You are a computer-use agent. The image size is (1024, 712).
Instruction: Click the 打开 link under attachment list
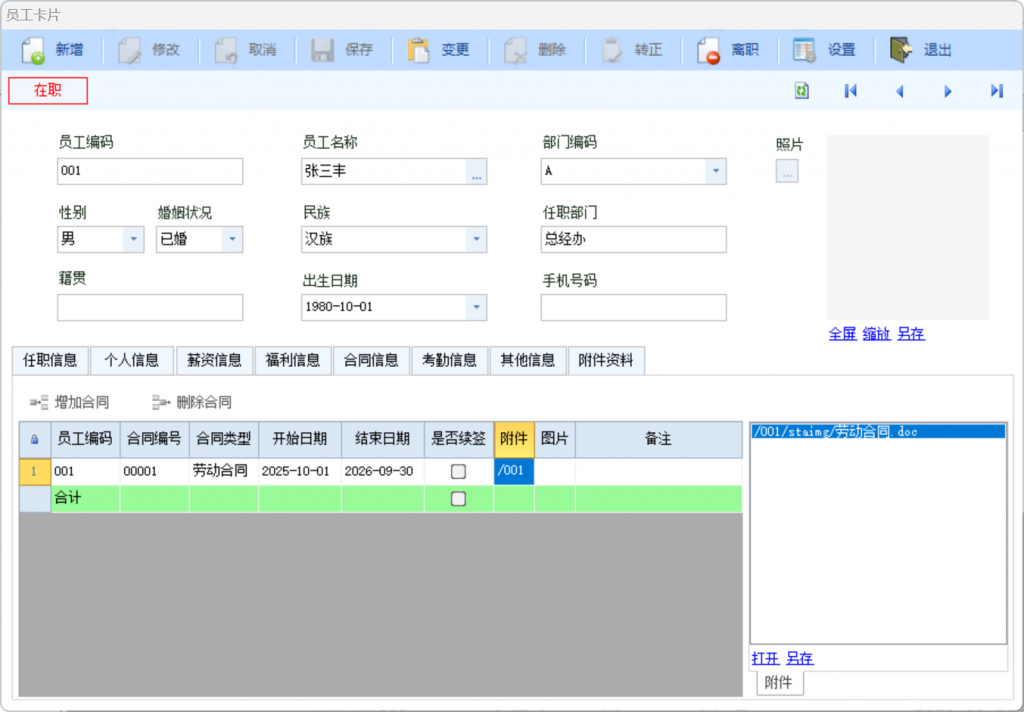[x=765, y=658]
